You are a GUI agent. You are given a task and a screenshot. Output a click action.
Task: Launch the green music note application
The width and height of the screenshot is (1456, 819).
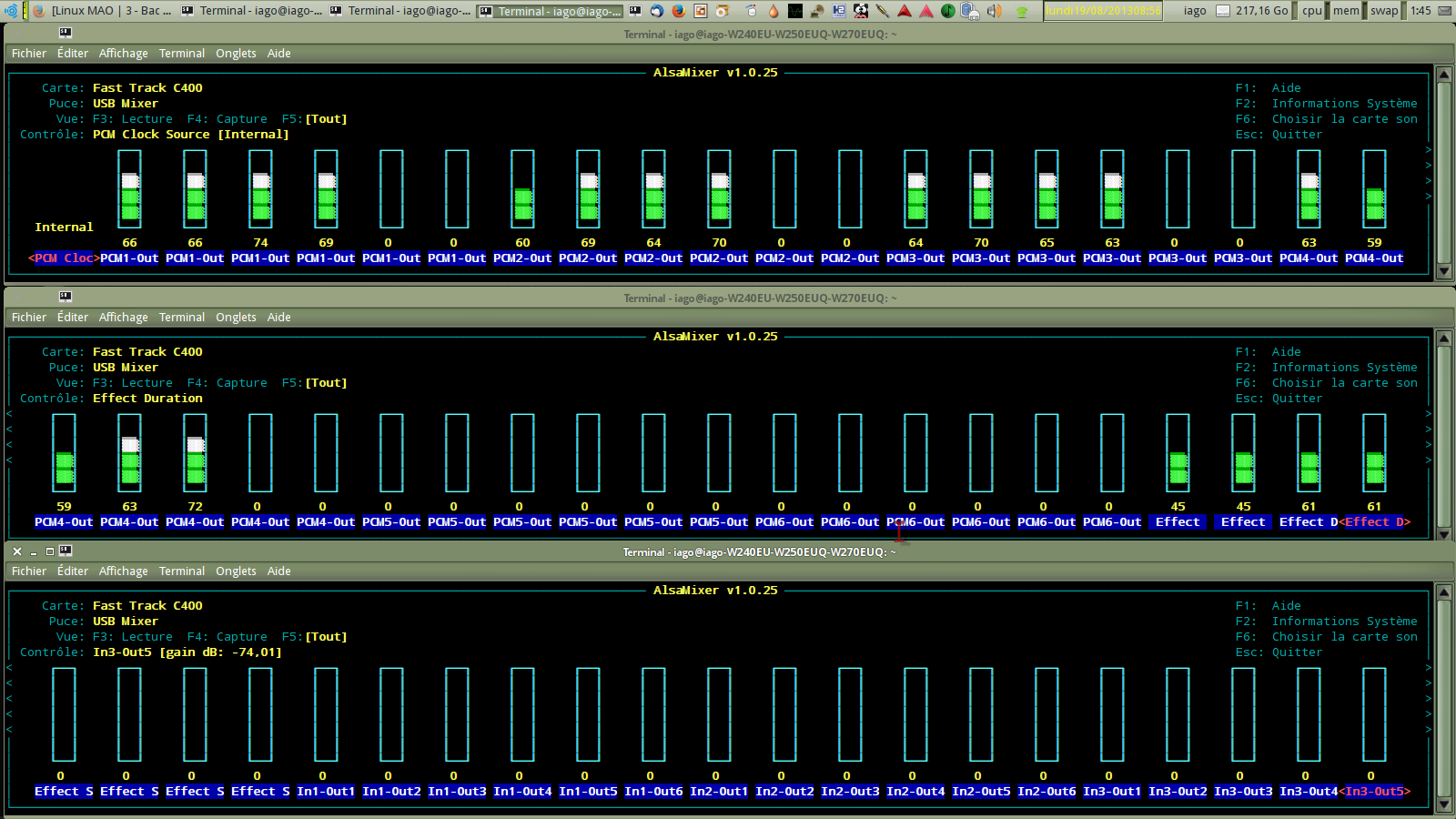[x=948, y=11]
